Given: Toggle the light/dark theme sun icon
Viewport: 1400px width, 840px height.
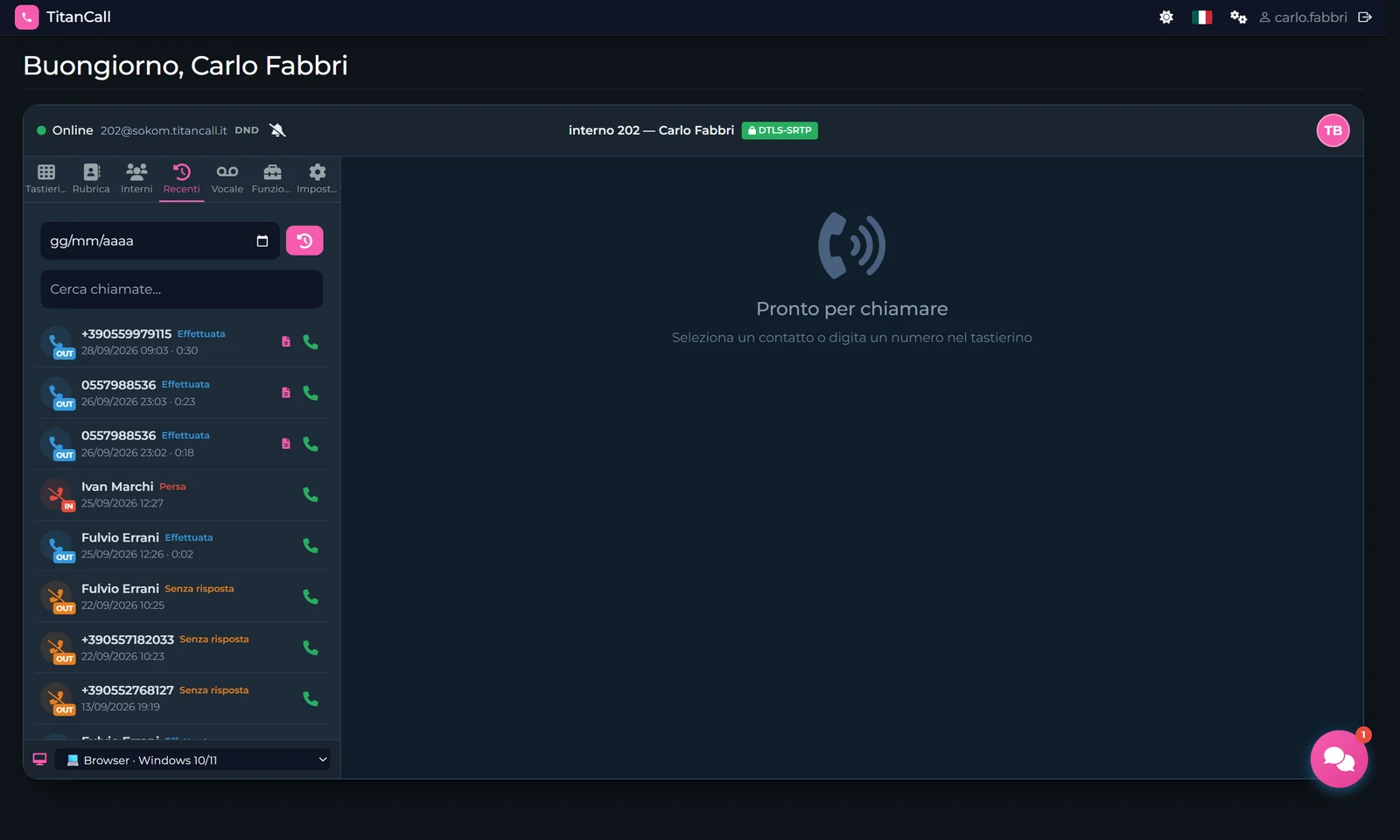Looking at the screenshot, I should (1166, 17).
